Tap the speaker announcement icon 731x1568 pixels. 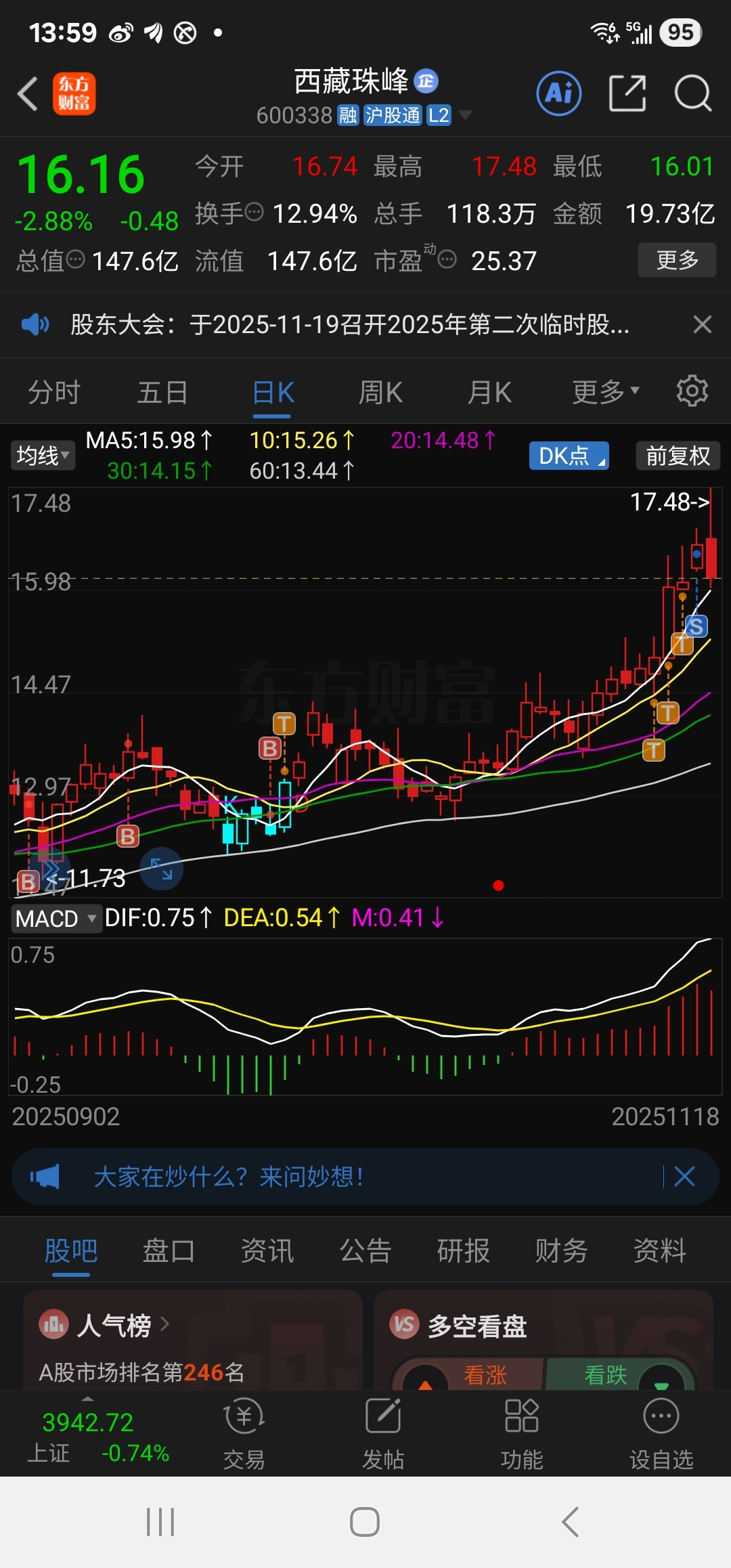[x=35, y=324]
